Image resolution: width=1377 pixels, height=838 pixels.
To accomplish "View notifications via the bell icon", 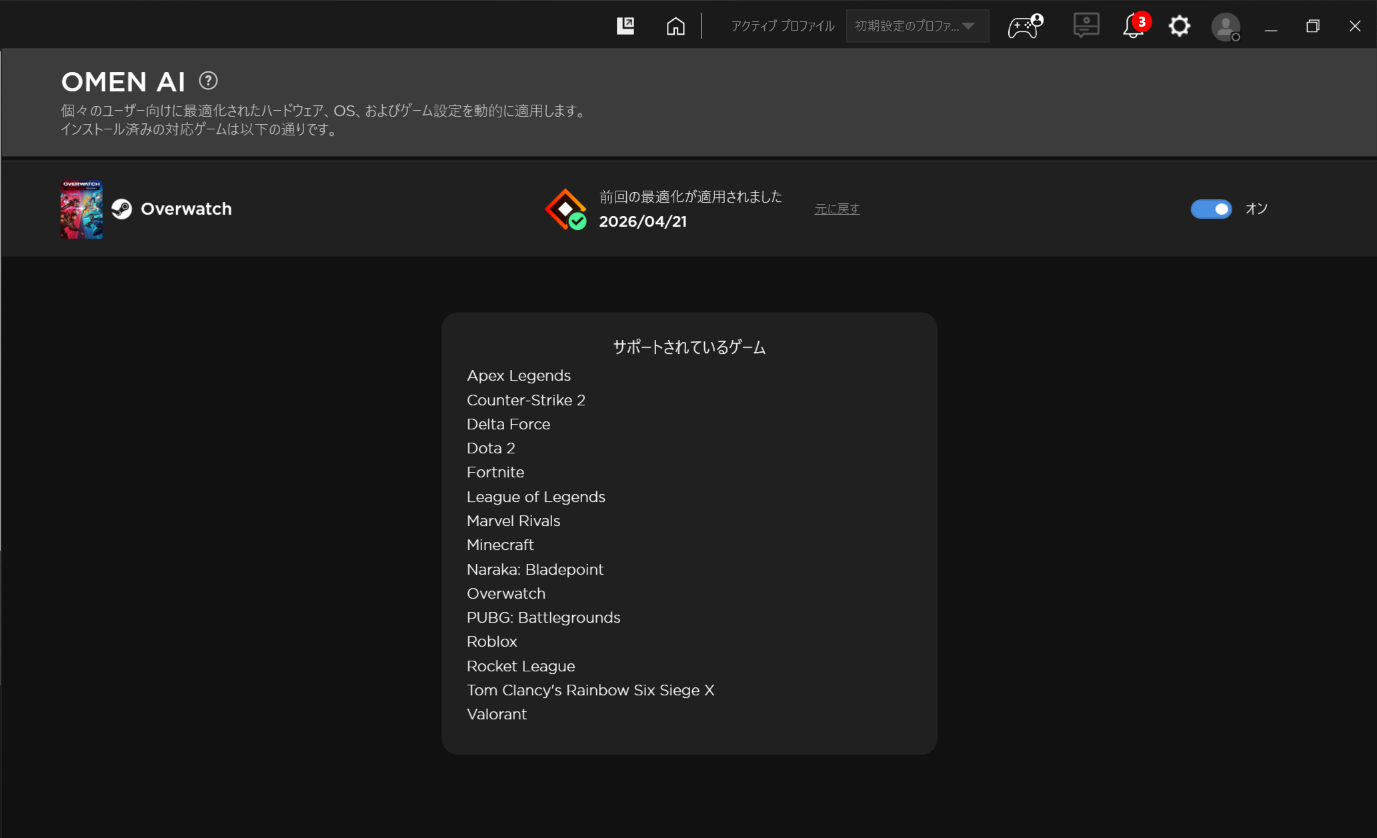I will 1134,25.
